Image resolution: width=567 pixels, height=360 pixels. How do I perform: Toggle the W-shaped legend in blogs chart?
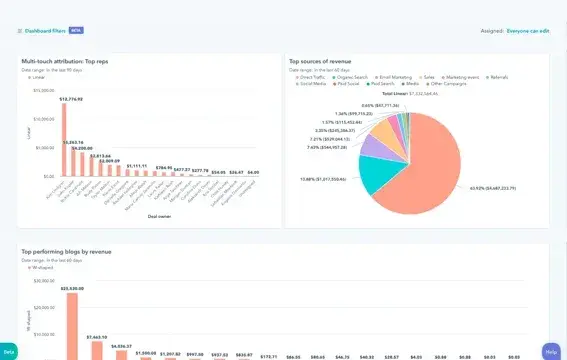(x=40, y=268)
